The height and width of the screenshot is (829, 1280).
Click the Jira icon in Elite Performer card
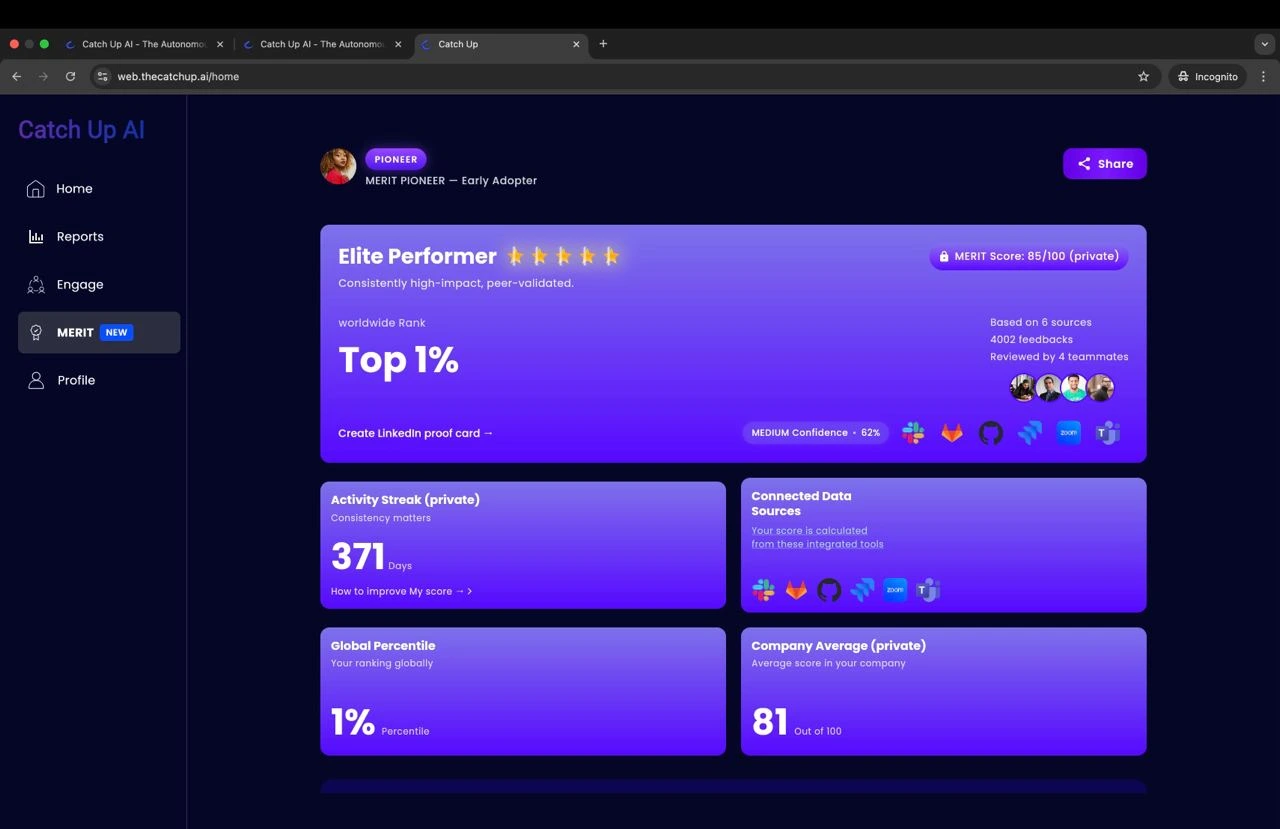pyautogui.click(x=1030, y=433)
